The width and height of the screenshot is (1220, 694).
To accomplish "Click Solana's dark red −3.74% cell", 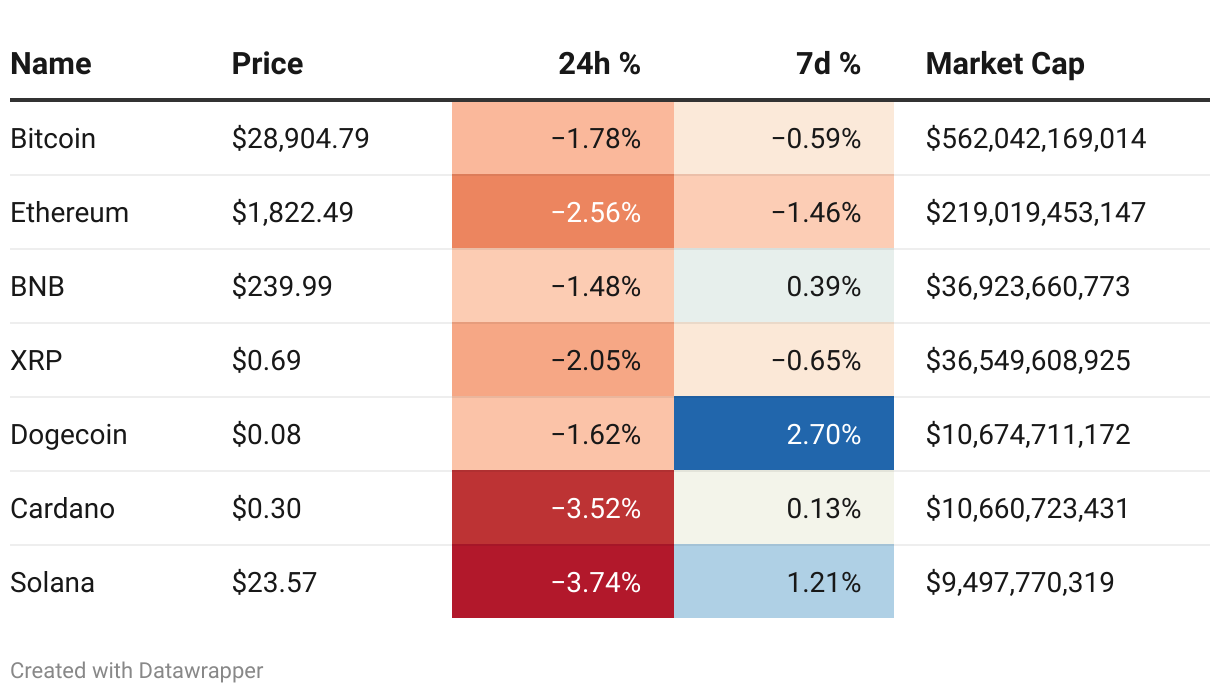I will 563,582.
